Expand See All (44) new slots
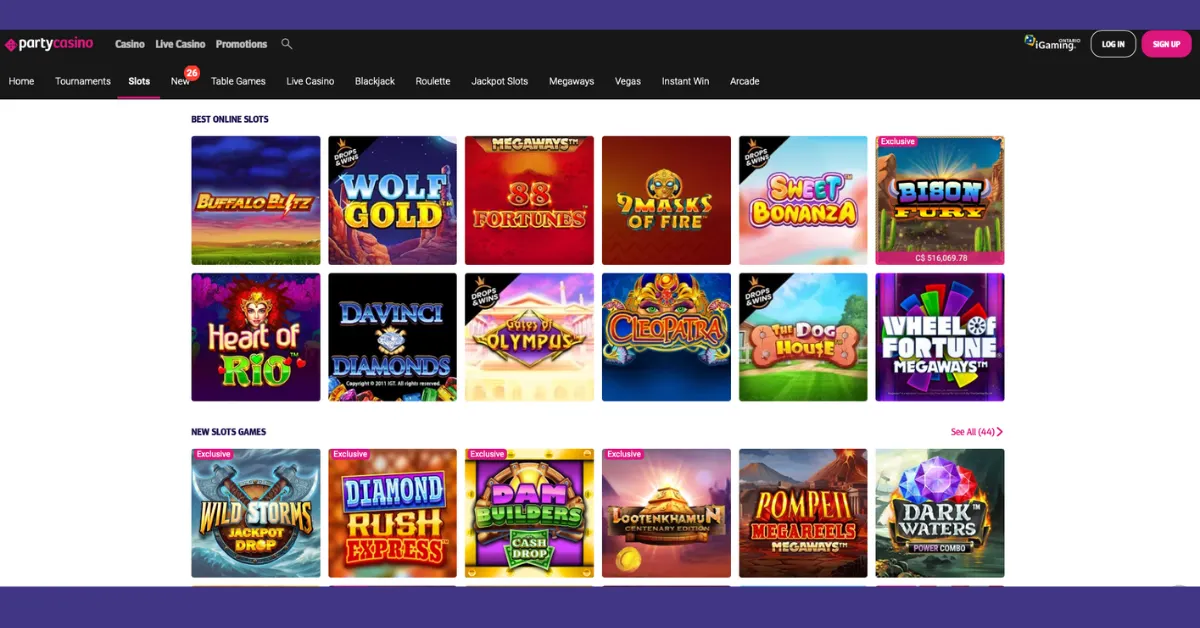 [976, 432]
